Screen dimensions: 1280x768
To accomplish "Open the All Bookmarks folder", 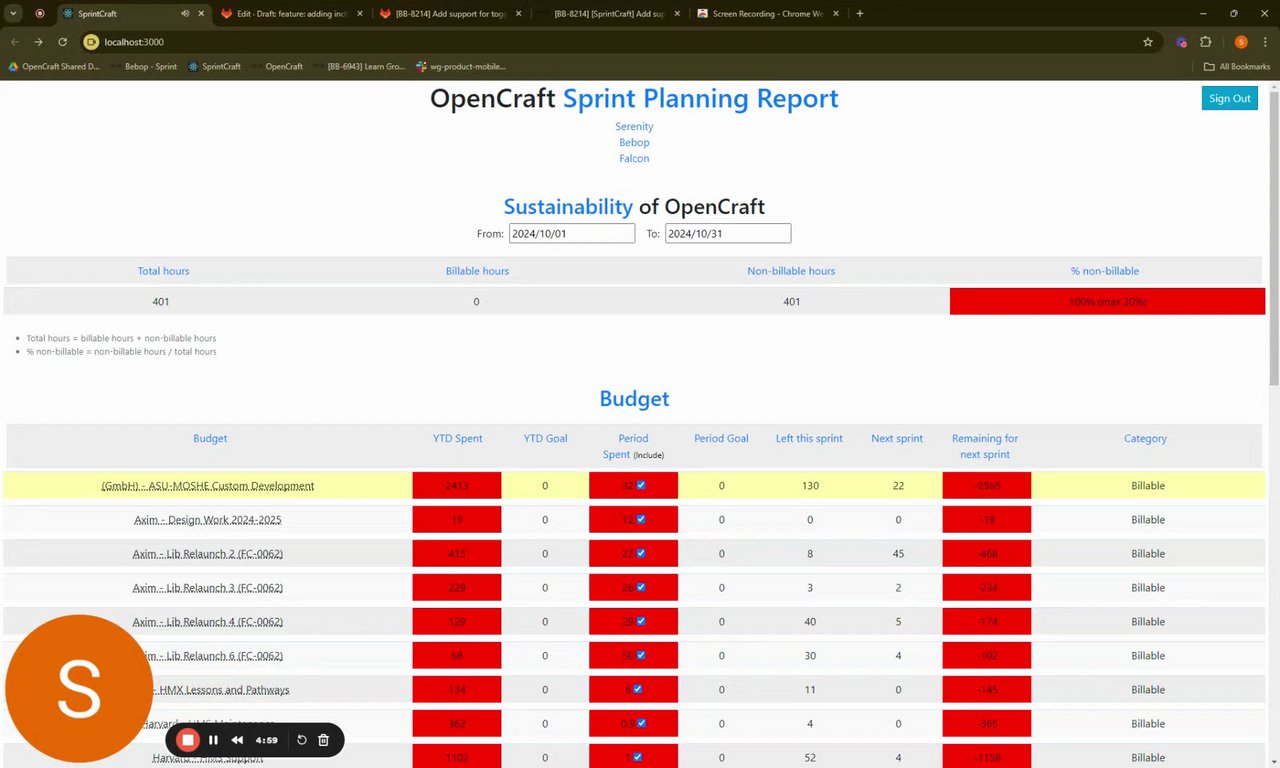I will click(x=1237, y=66).
